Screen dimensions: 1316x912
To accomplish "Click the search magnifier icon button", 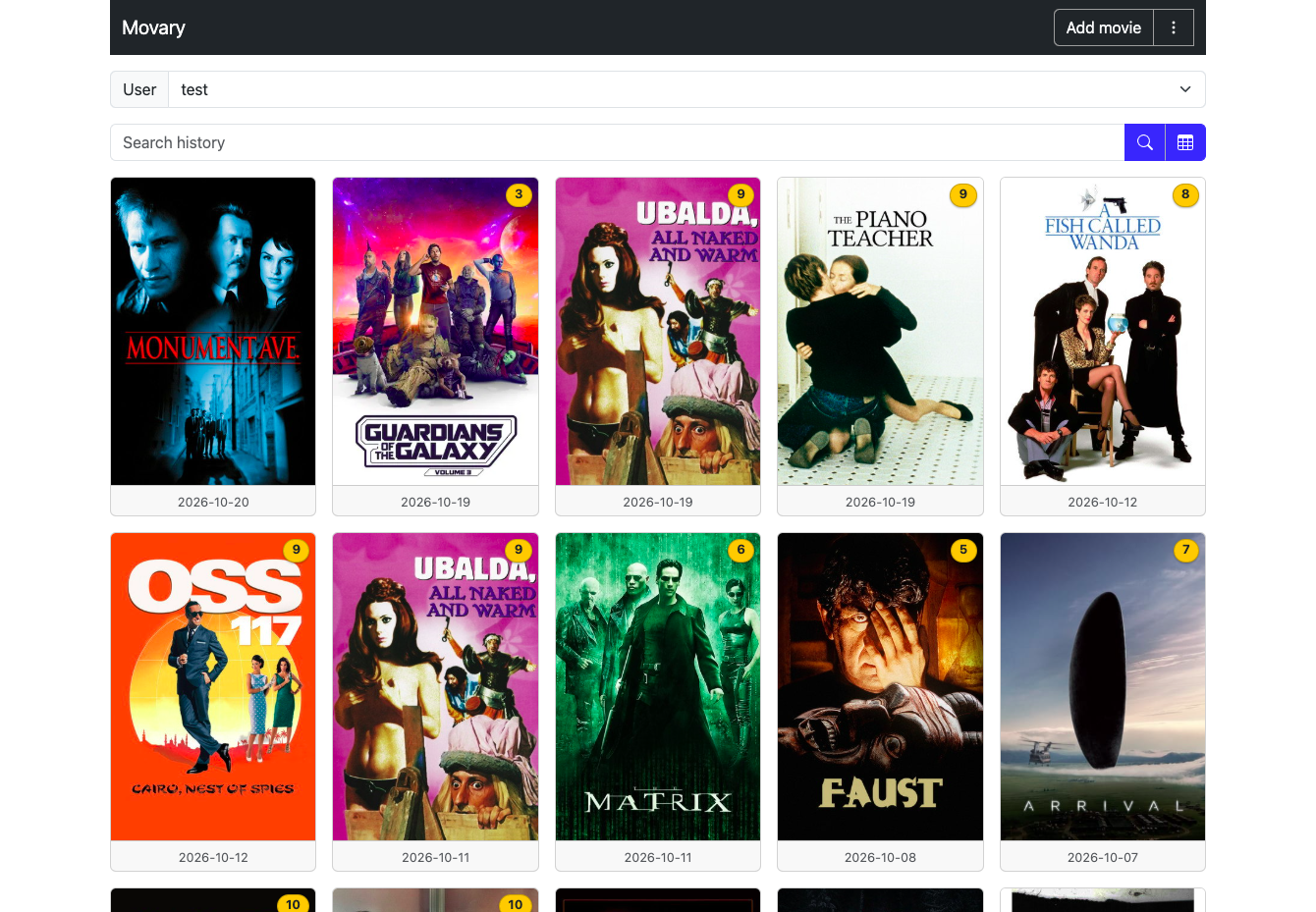I will [1144, 142].
